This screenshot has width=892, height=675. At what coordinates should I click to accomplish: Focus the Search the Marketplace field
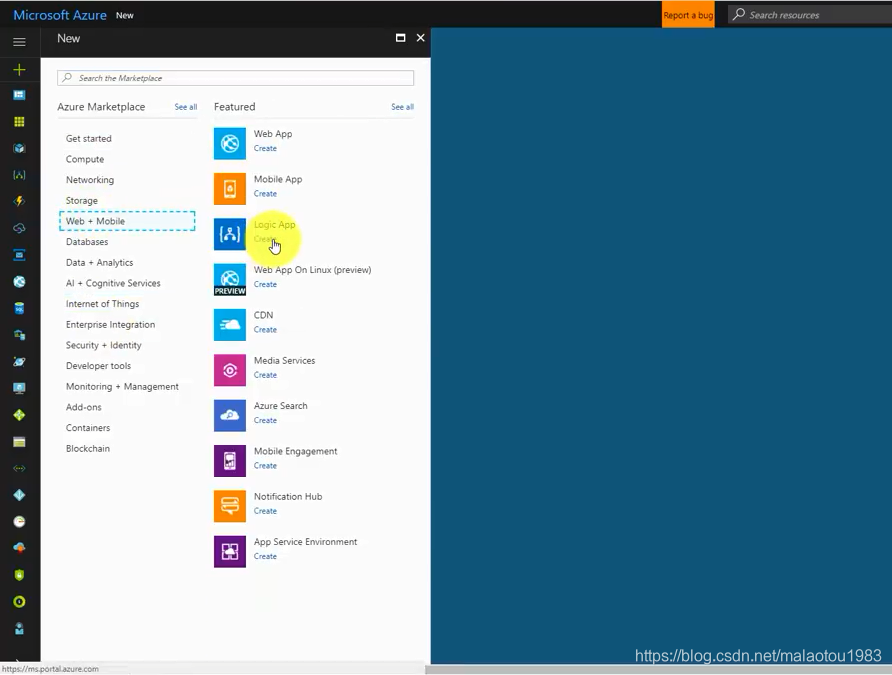click(236, 78)
